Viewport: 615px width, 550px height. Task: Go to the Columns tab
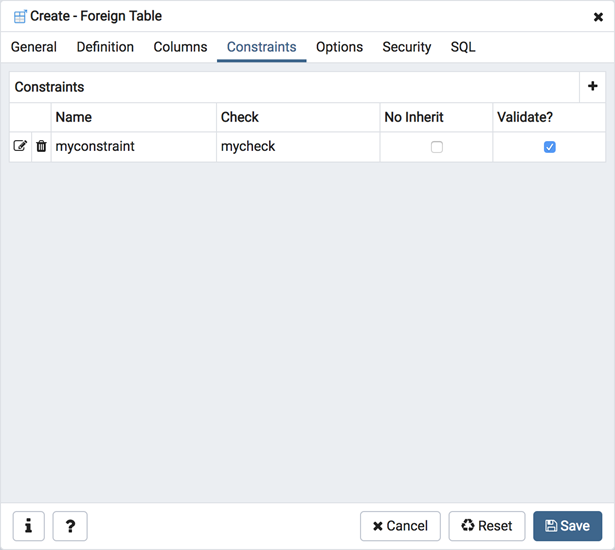pyautogui.click(x=180, y=47)
